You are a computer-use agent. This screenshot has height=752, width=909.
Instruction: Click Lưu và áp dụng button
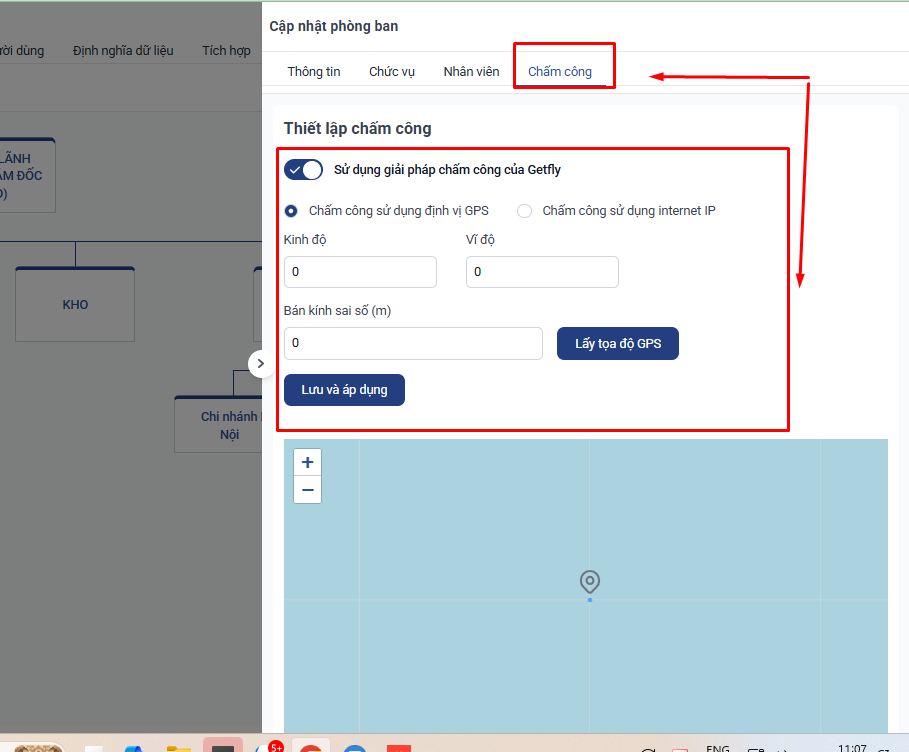coord(344,390)
